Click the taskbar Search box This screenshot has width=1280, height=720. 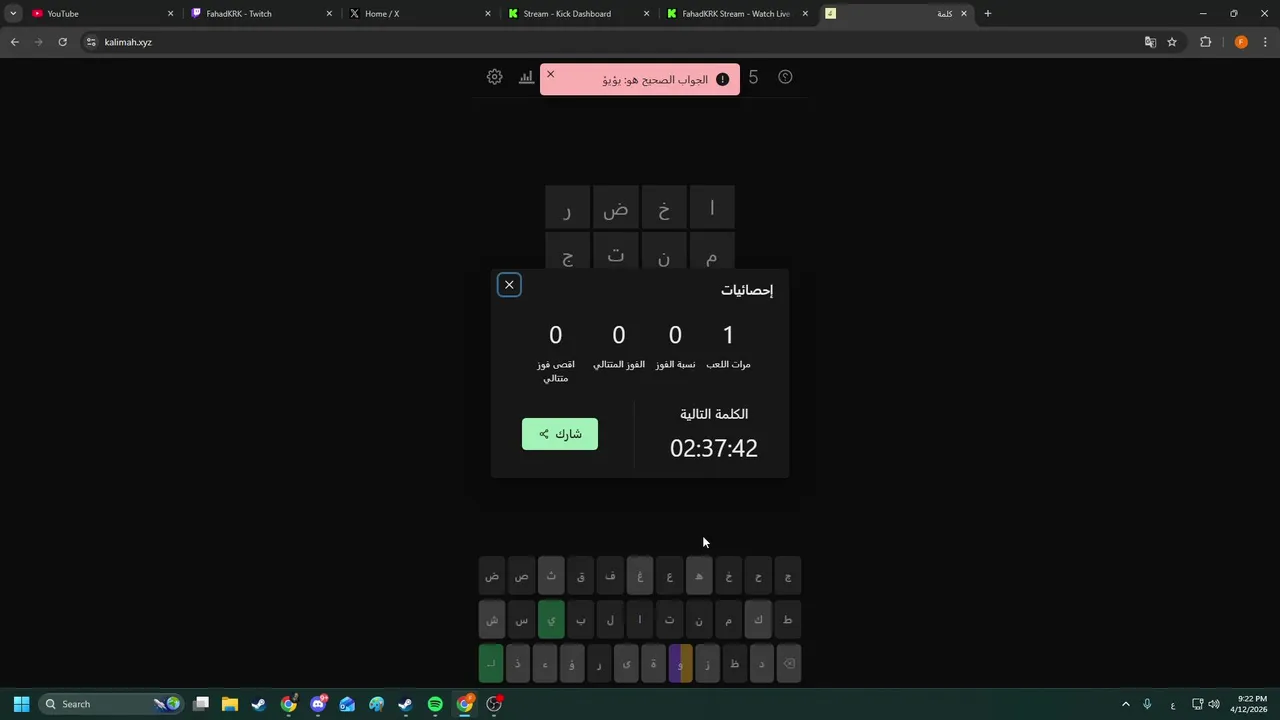[113, 704]
